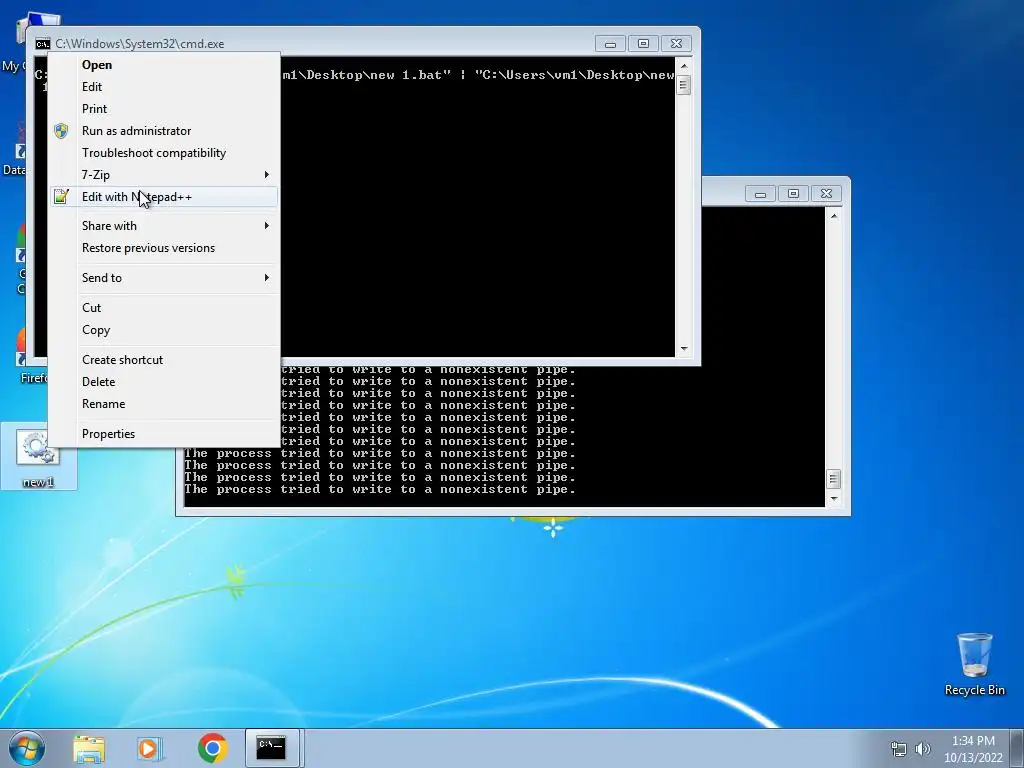
Task: Open the Share with submenu
Action: pyautogui.click(x=164, y=226)
